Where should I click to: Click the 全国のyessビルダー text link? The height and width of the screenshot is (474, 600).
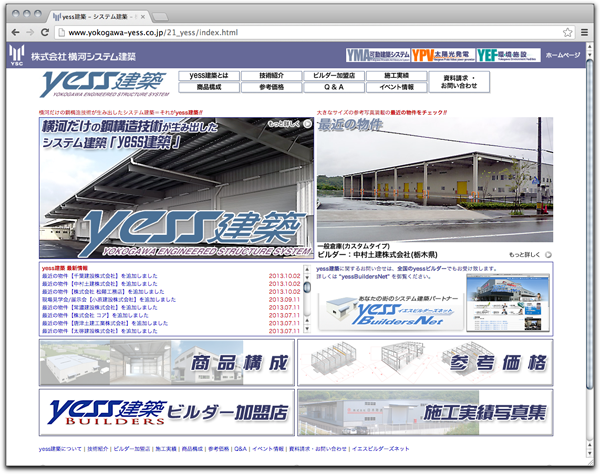tap(421, 269)
